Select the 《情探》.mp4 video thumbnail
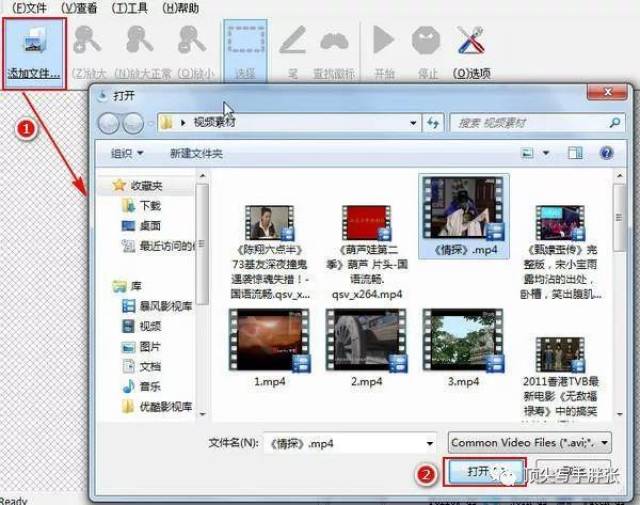 tap(463, 215)
